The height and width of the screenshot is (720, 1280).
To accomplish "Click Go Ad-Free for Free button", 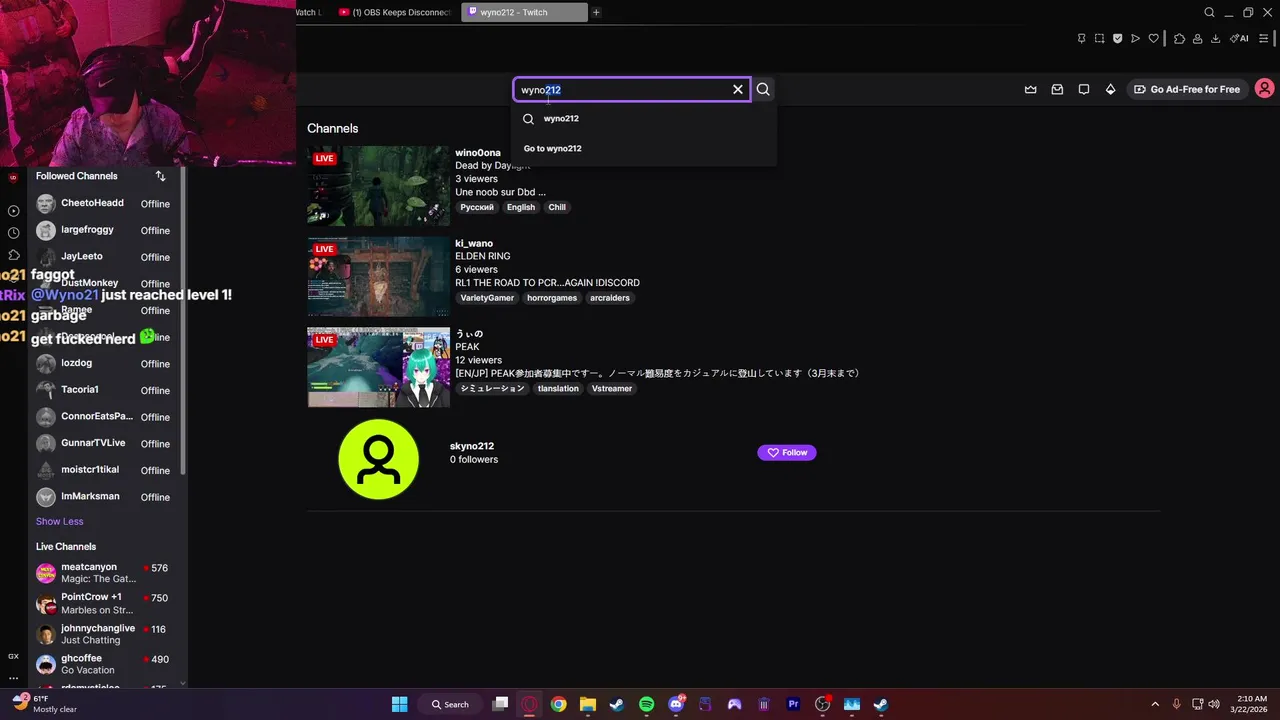I will pyautogui.click(x=1187, y=89).
